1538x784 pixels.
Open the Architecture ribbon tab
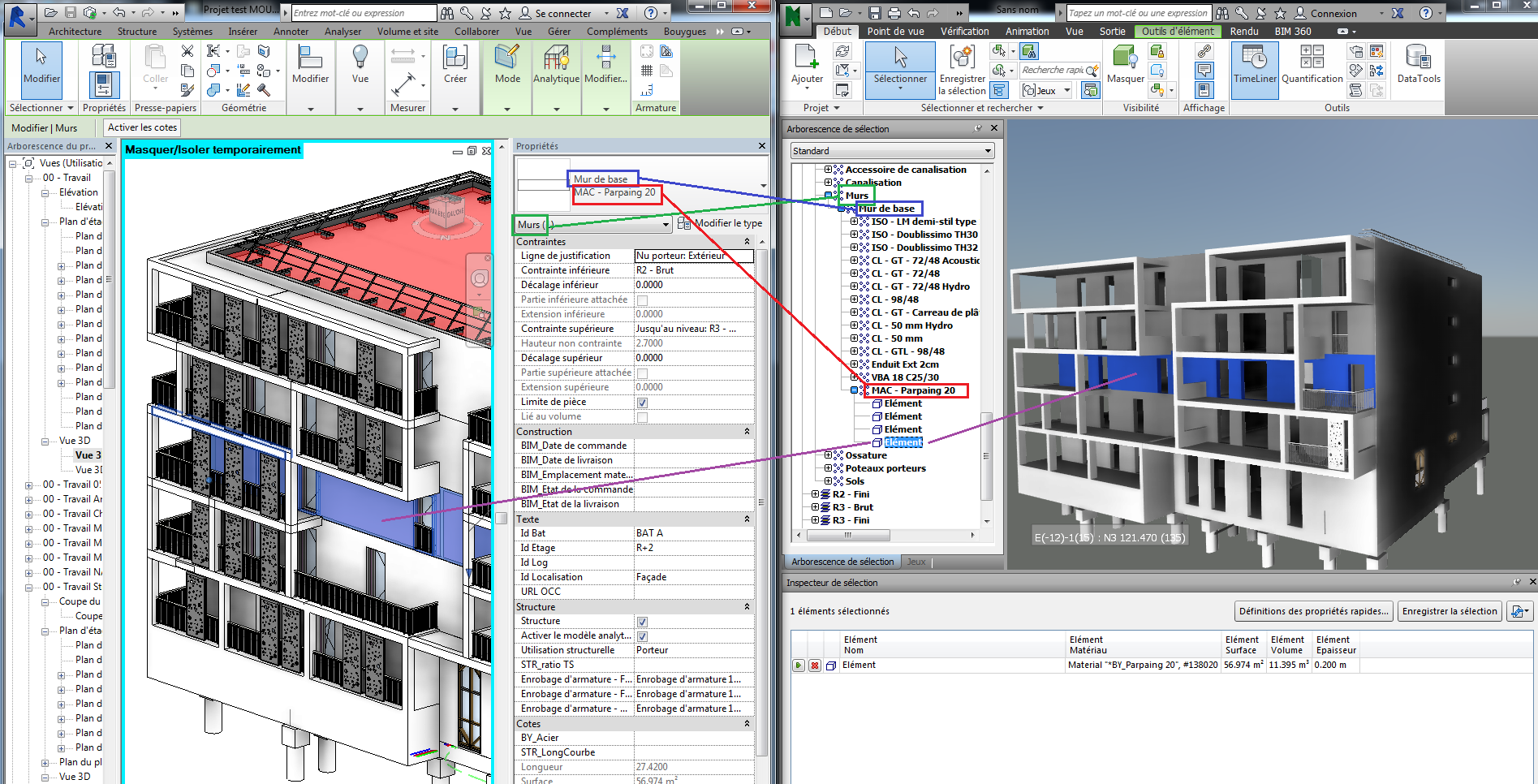point(75,32)
